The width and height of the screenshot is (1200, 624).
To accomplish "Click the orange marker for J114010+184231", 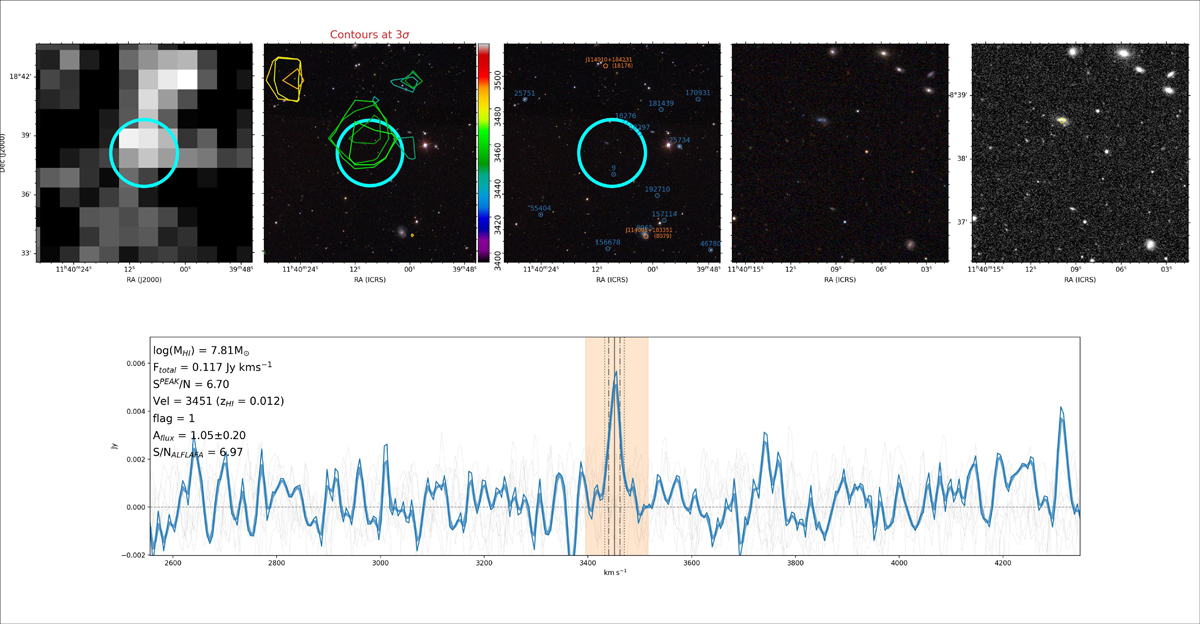I will click(605, 66).
